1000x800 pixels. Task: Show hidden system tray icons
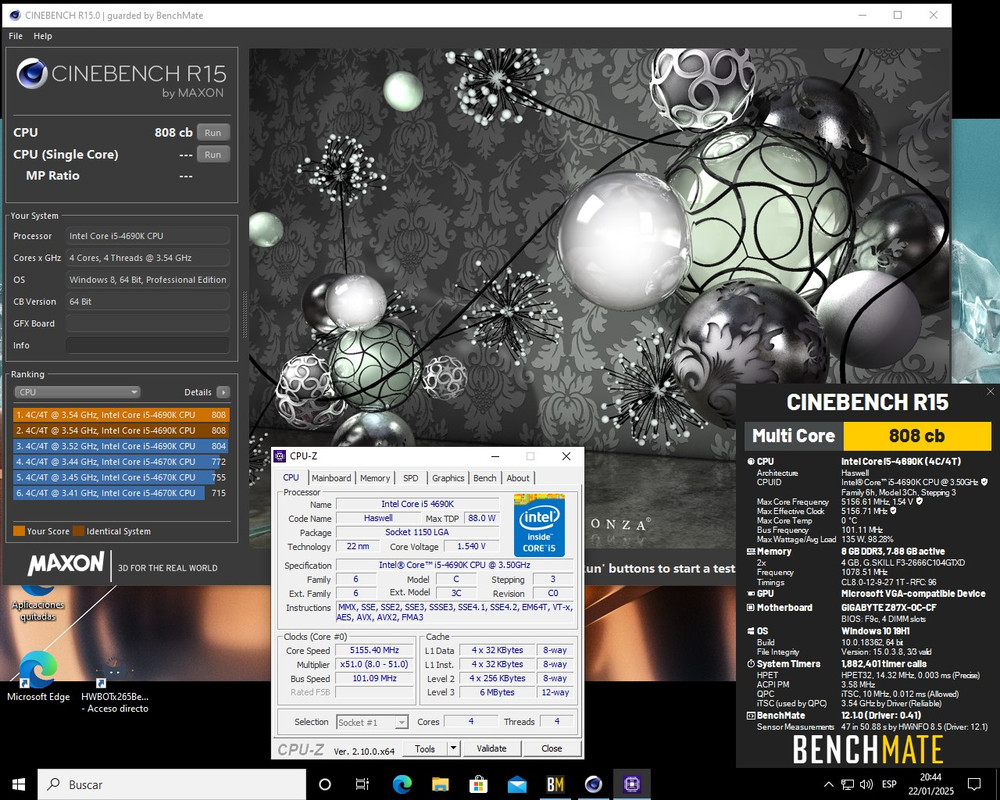(828, 784)
